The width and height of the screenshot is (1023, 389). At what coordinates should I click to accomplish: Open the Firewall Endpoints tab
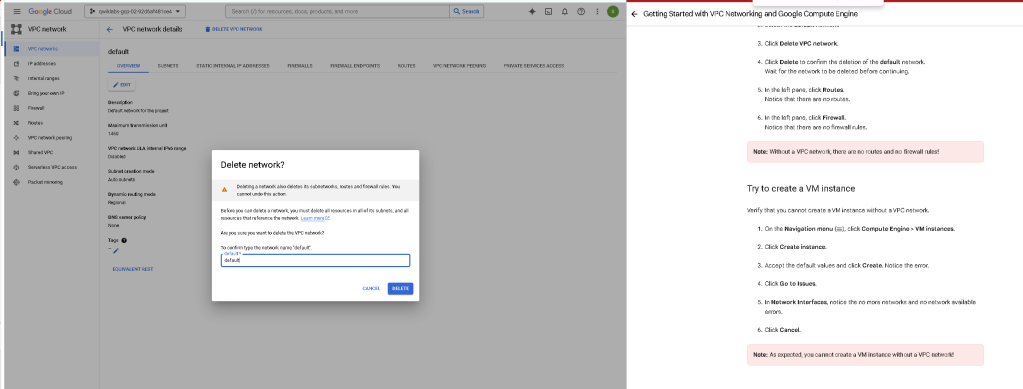pos(355,66)
